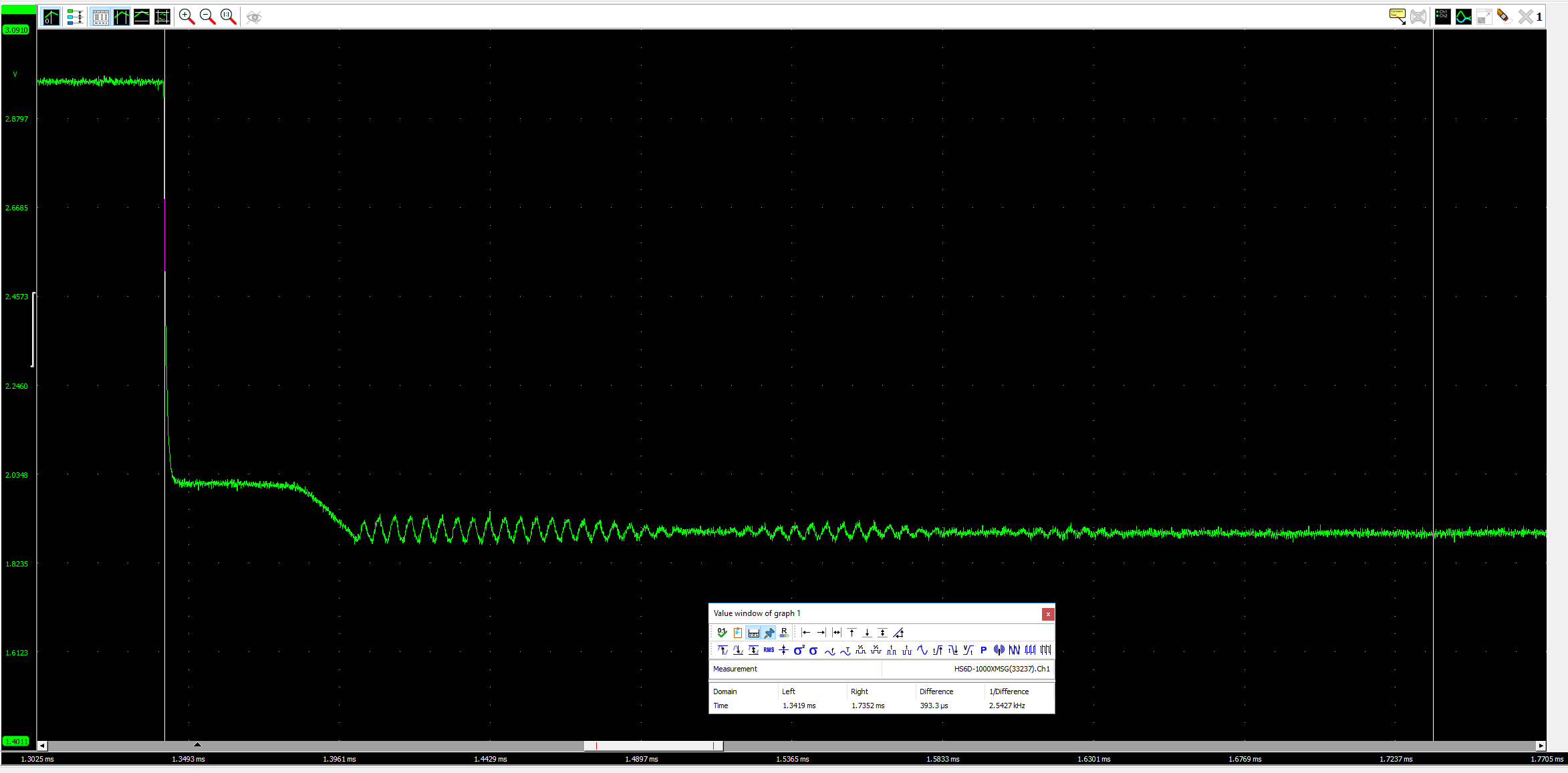Select the frequency measurement icon
Image resolution: width=1568 pixels, height=773 pixels.
pyautogui.click(x=830, y=649)
